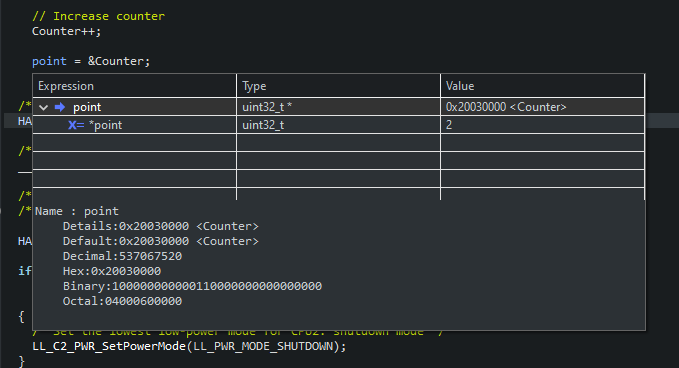The image size is (679, 368).
Task: Click the Counter++ code line
Action: pyautogui.click(x=66, y=32)
